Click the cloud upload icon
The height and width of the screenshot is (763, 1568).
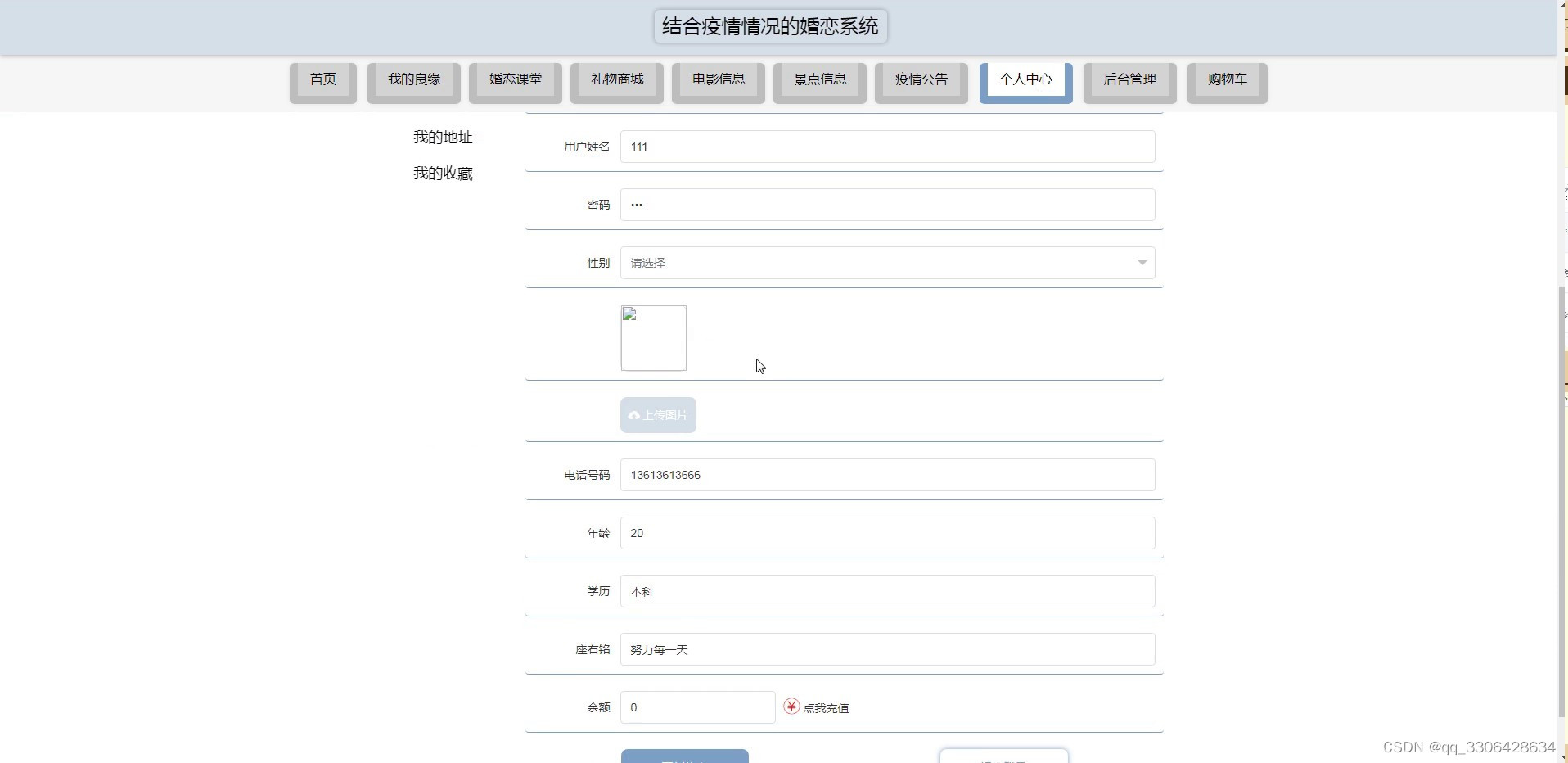634,416
